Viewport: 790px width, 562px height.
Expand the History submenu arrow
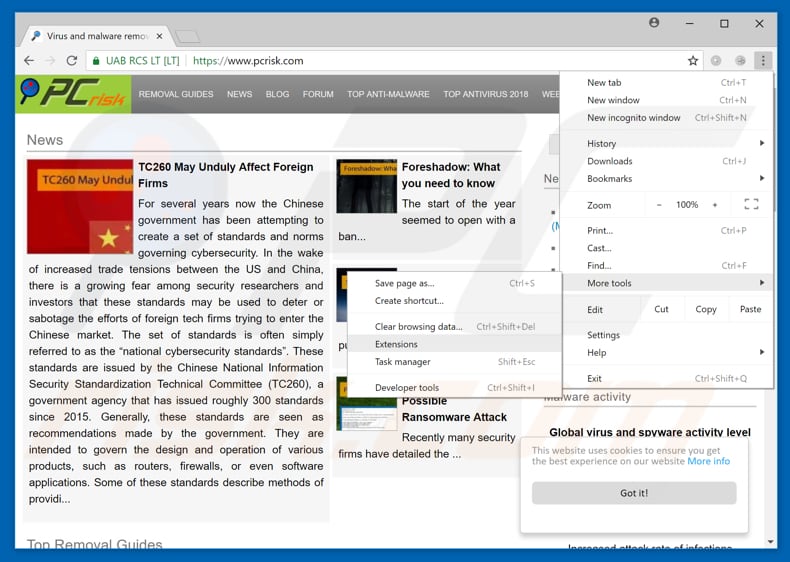coord(762,143)
